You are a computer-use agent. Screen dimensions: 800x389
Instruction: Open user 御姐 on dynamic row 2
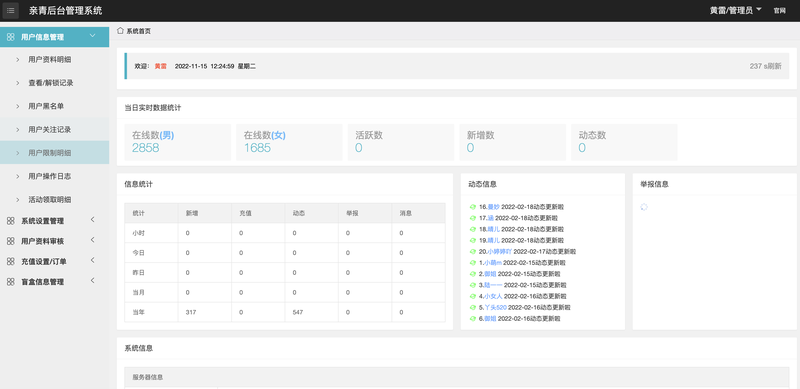(490, 274)
